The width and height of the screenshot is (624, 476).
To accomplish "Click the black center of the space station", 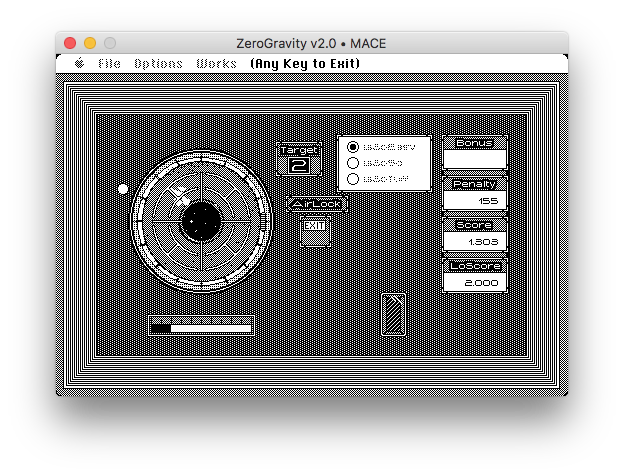I will 201,219.
